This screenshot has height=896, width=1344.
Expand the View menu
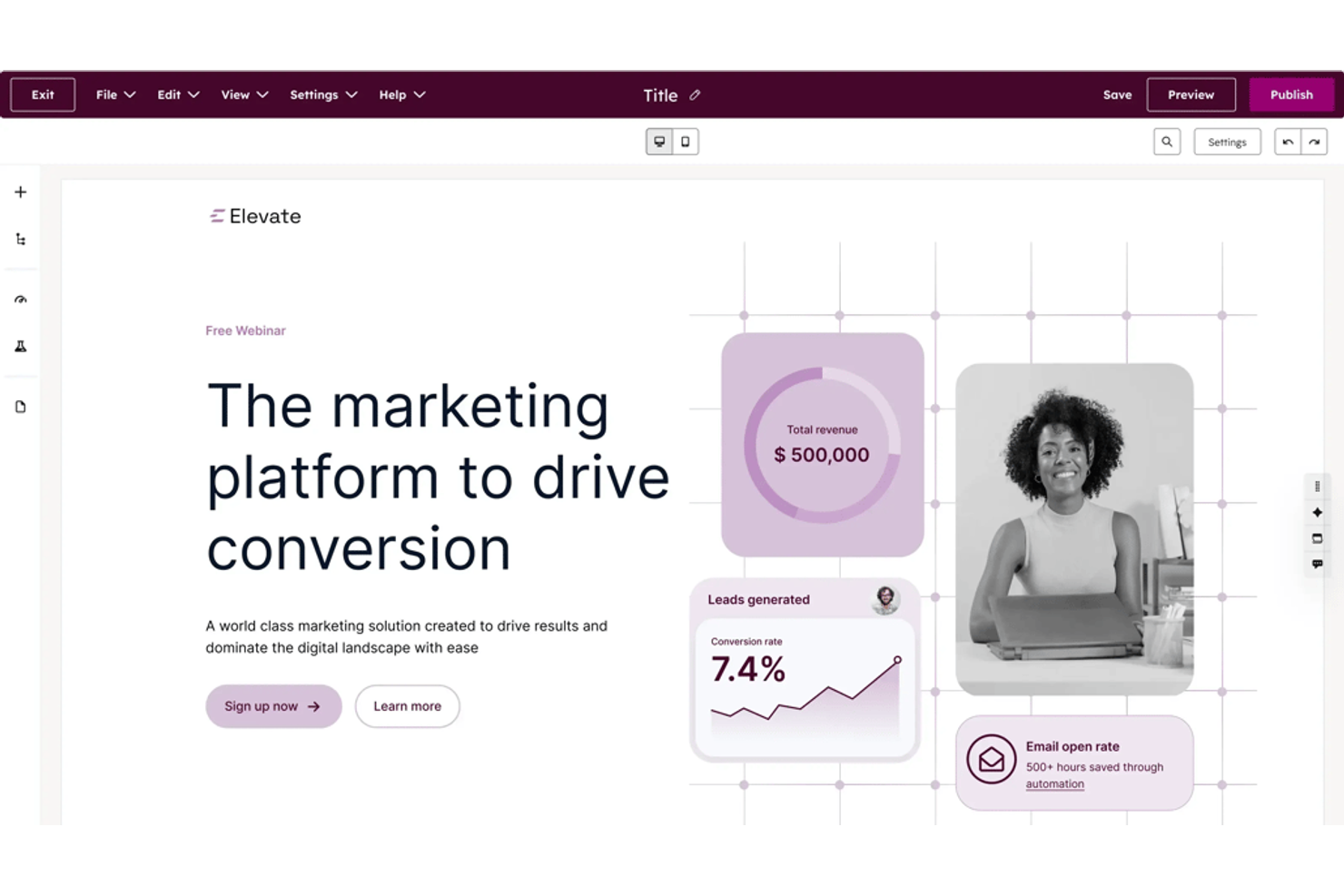click(243, 94)
